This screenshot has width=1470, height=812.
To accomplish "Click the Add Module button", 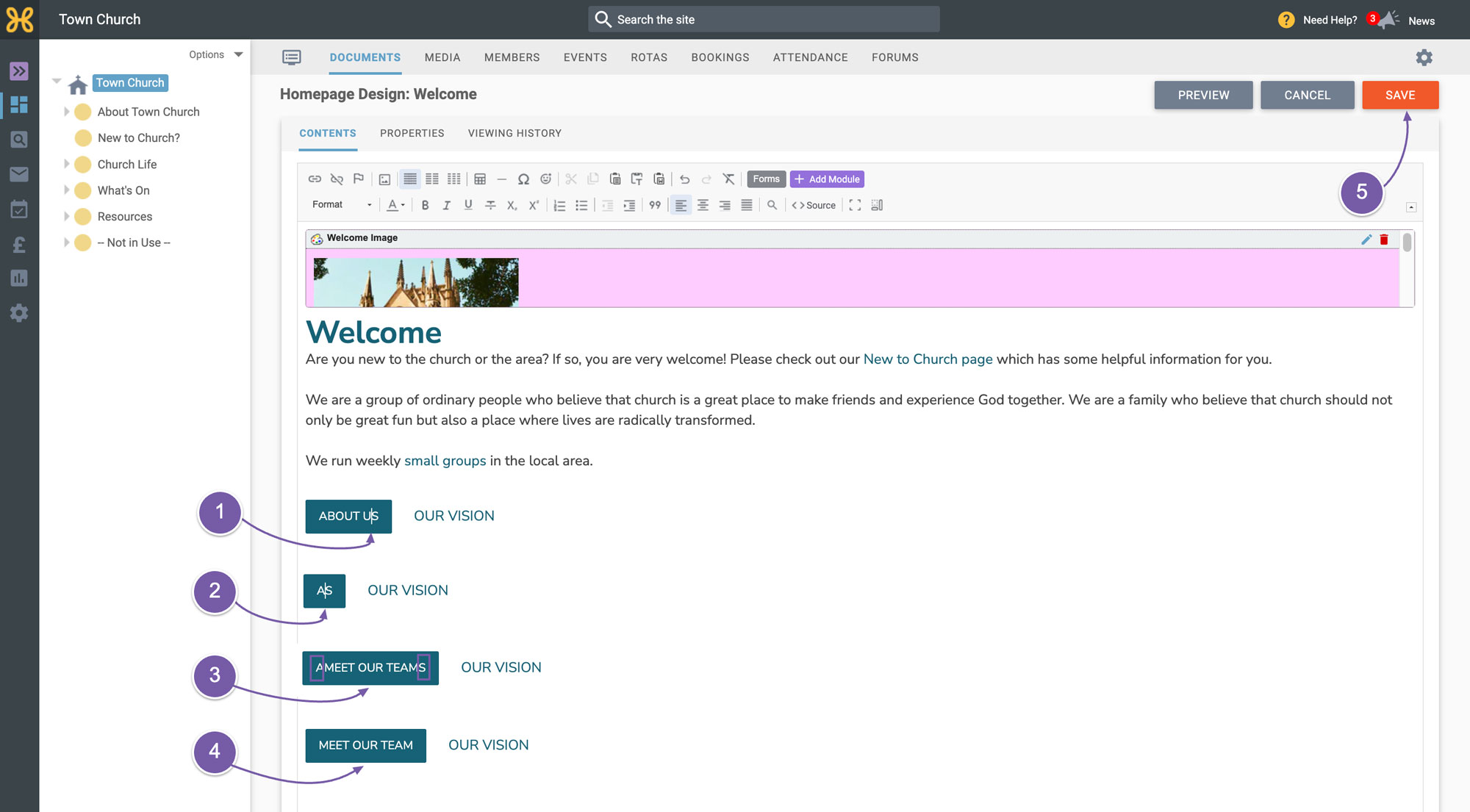I will coord(827,179).
